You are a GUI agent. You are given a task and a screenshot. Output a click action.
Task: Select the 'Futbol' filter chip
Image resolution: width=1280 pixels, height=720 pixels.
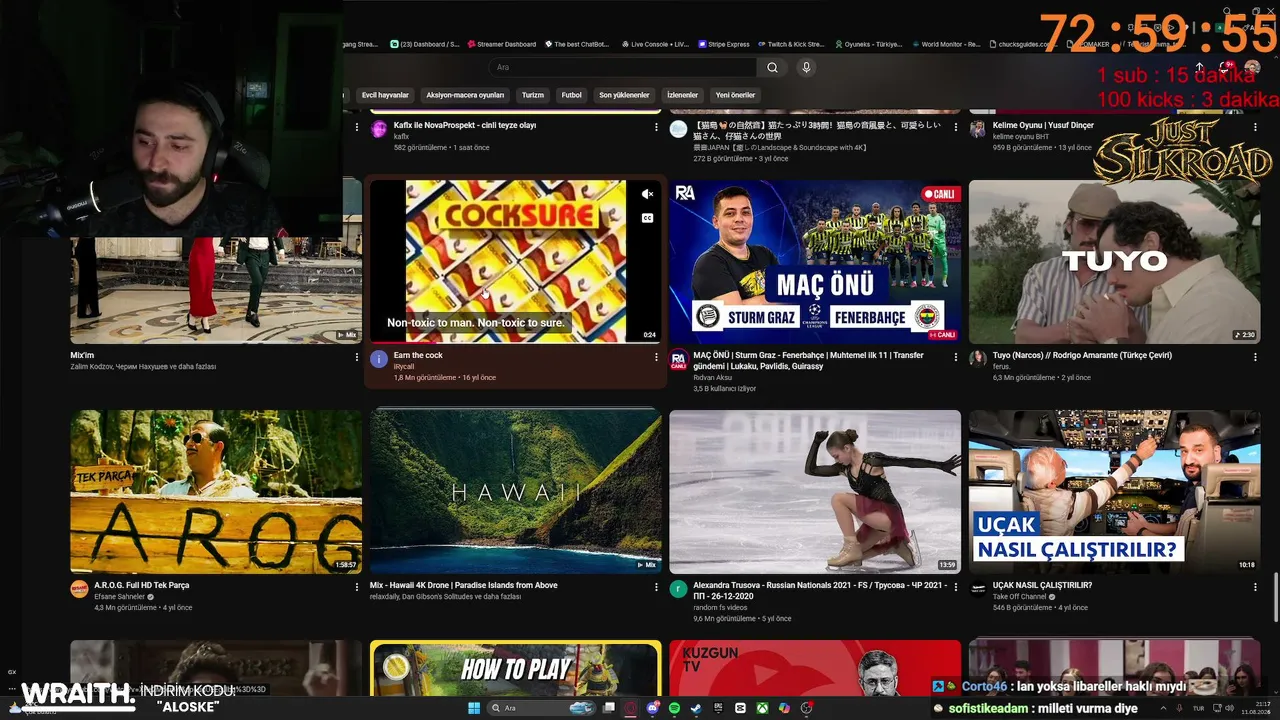(571, 95)
